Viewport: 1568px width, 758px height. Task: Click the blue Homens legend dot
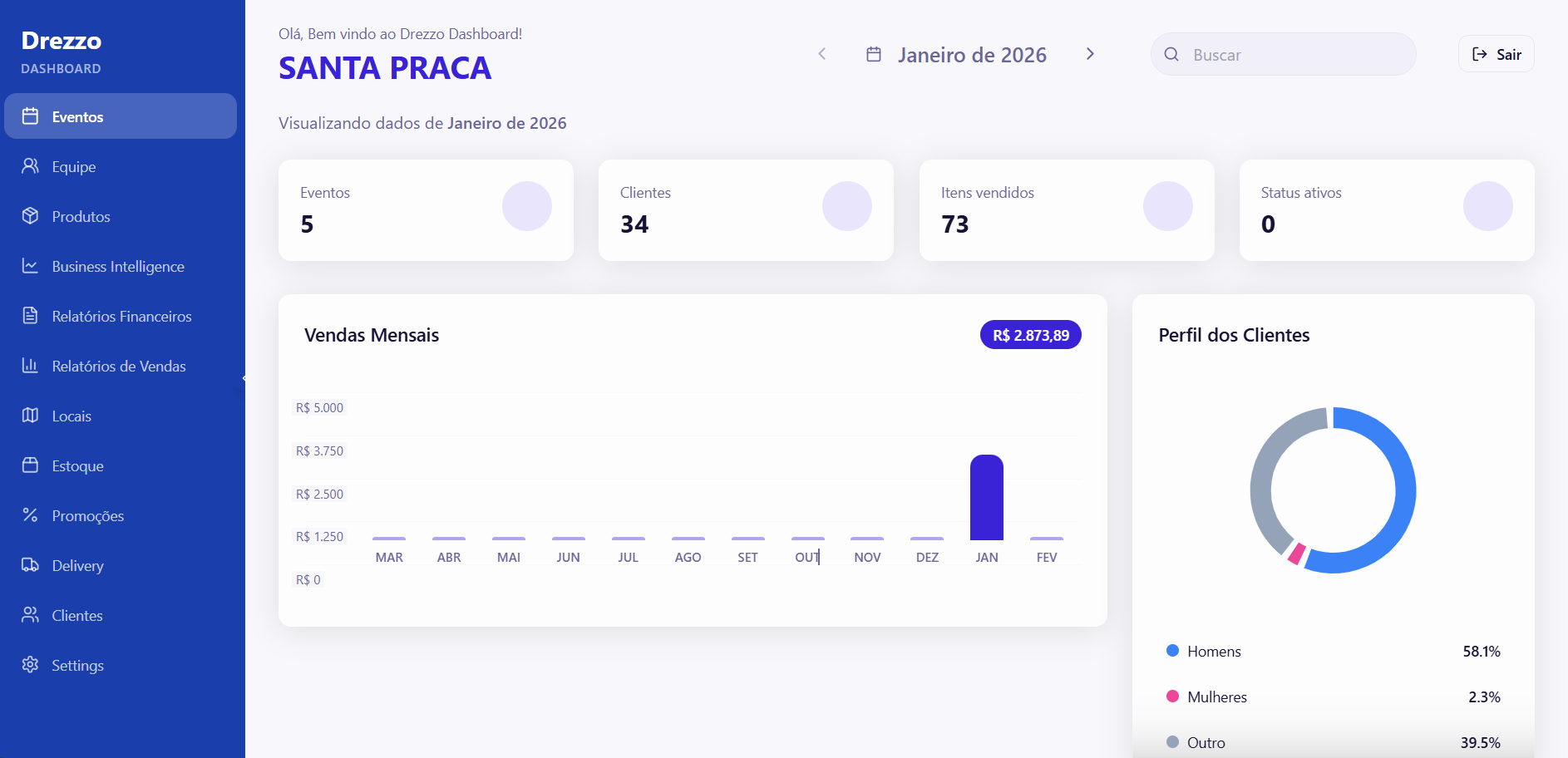click(x=1172, y=651)
